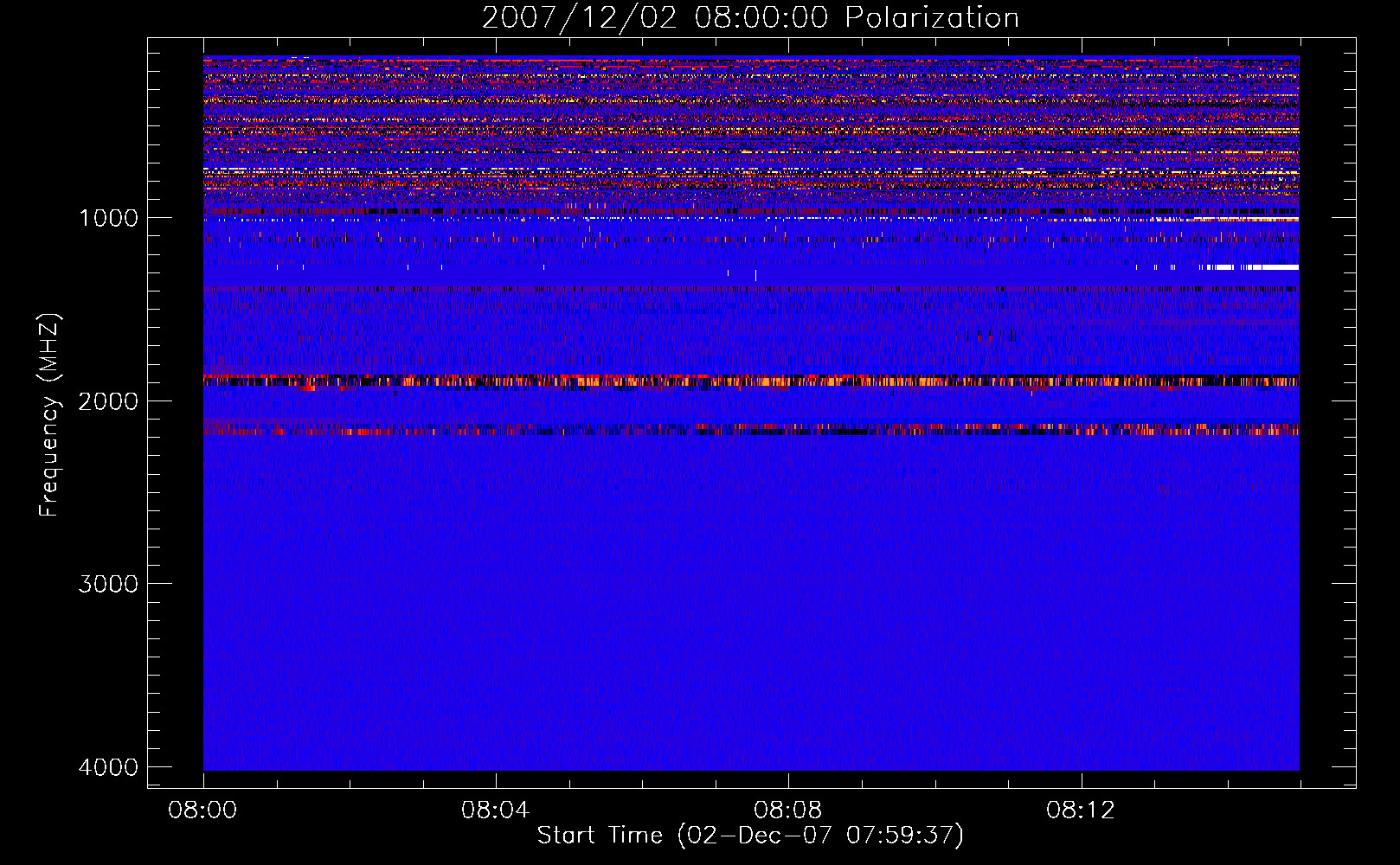Click the 1000 frequency tick label

[x=108, y=218]
